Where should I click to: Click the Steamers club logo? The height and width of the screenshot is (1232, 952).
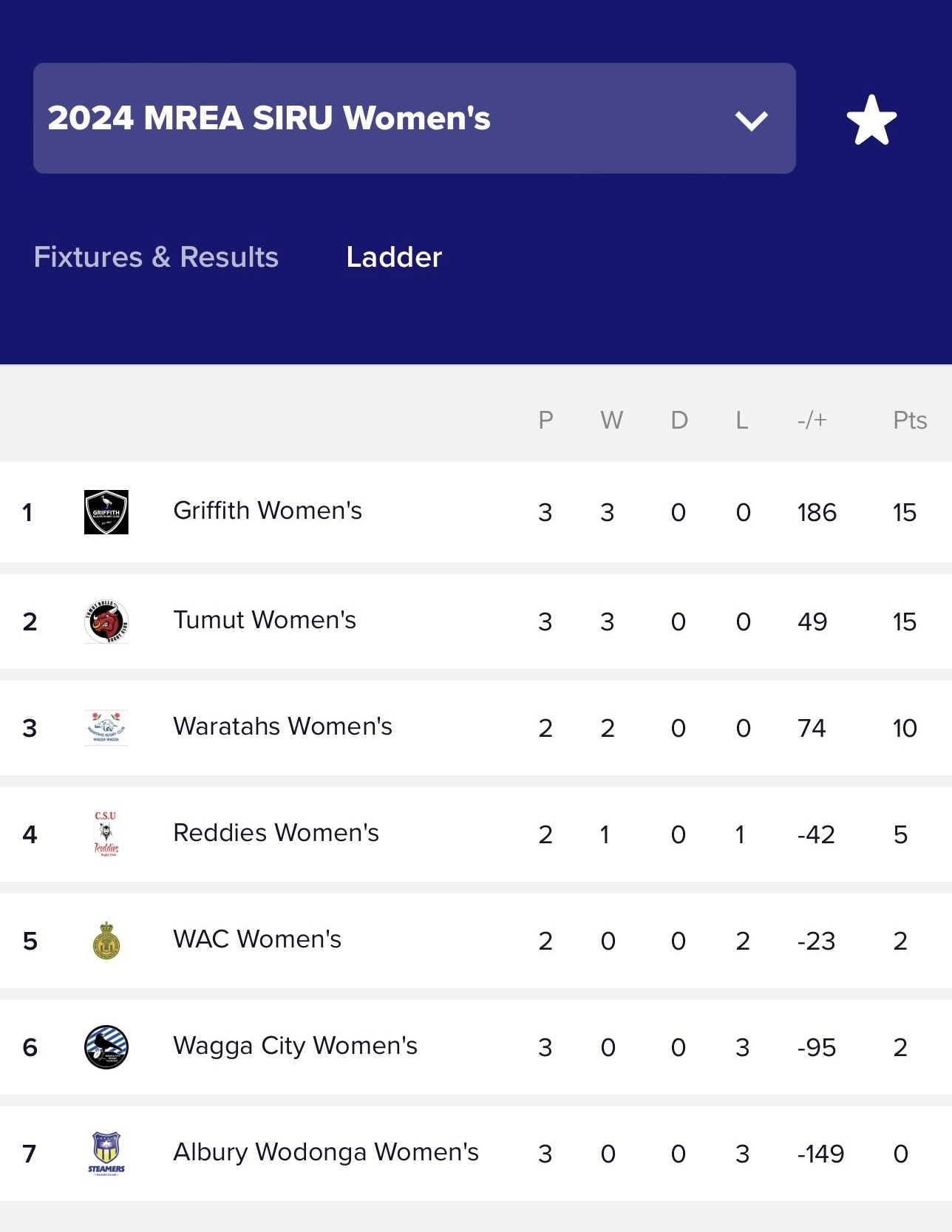[x=106, y=1154]
